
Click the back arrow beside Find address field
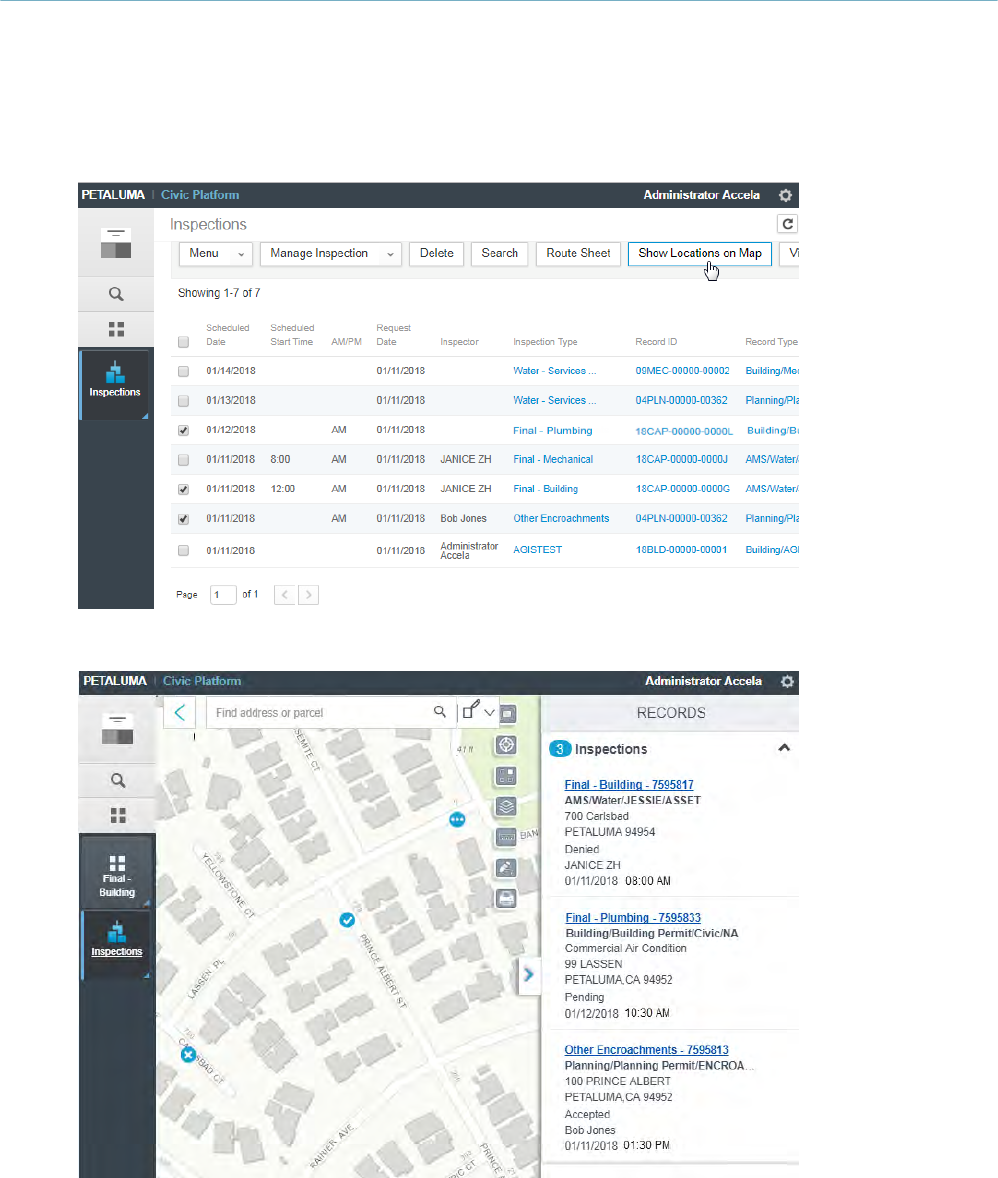point(180,712)
